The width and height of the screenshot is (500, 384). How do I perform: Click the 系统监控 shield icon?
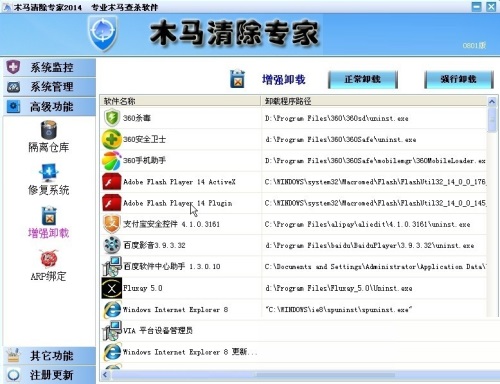point(13,67)
